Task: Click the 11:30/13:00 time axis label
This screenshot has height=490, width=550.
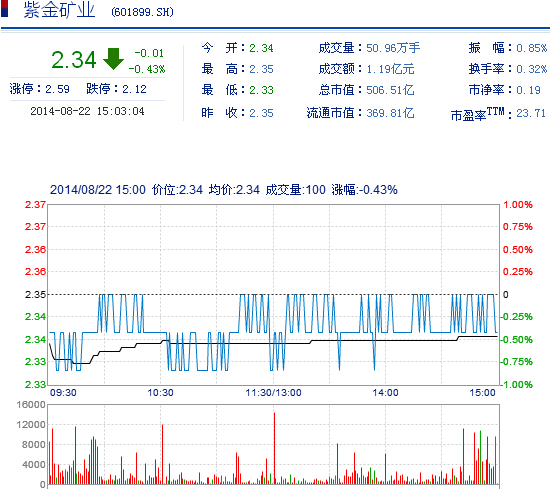Action: tap(273, 392)
